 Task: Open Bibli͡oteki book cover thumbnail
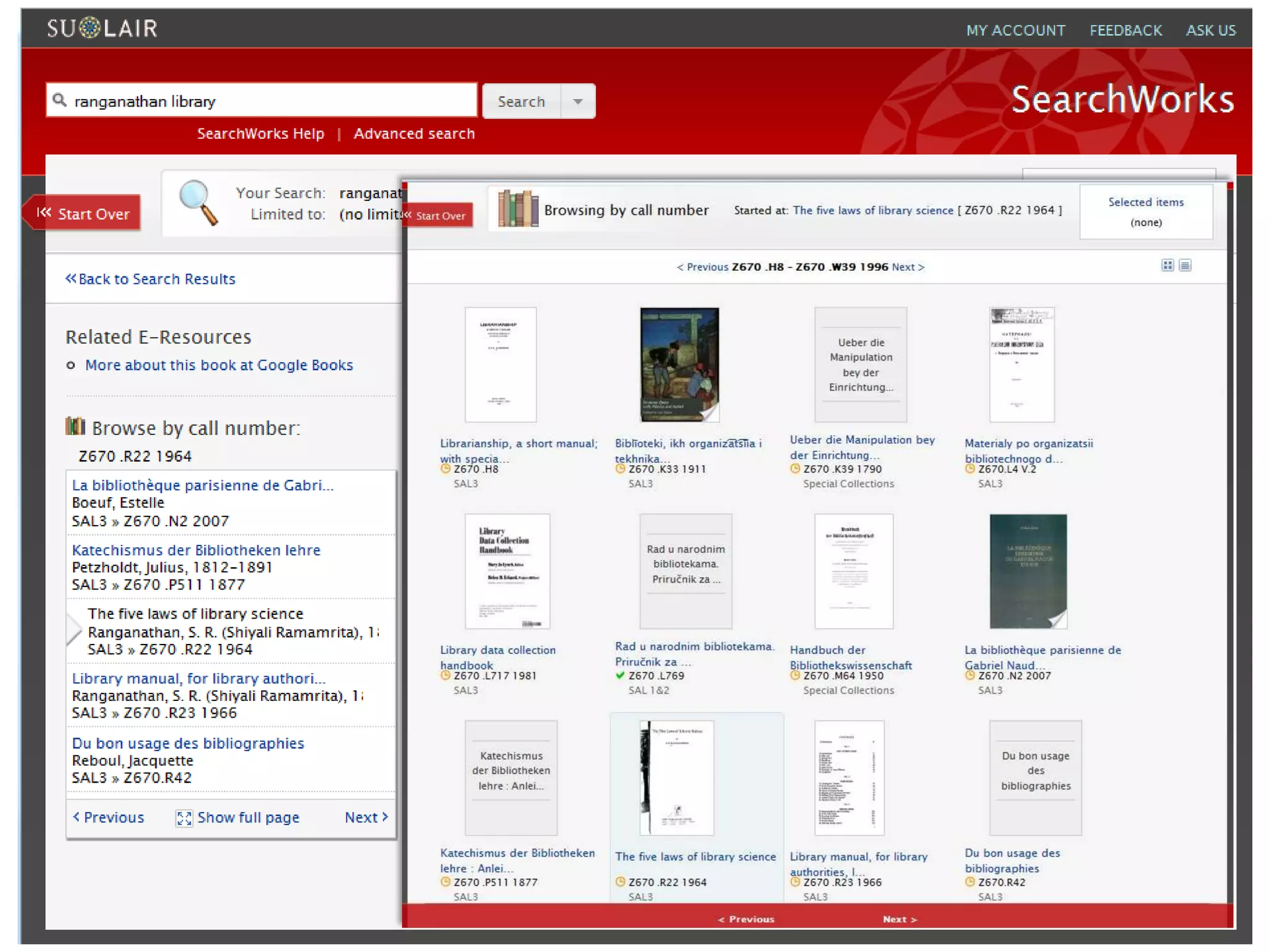click(679, 364)
